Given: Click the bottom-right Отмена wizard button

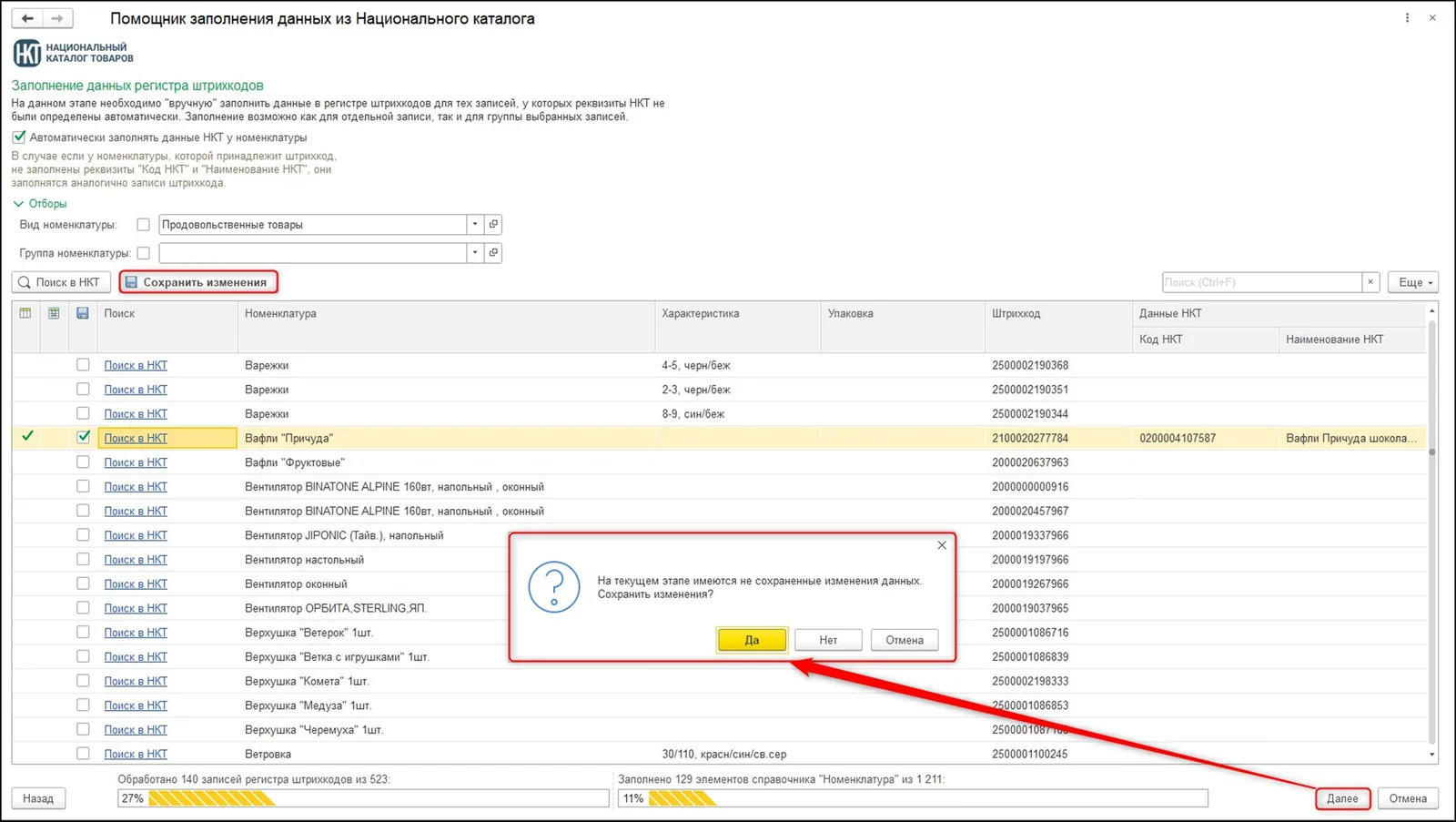Looking at the screenshot, I should [1408, 798].
